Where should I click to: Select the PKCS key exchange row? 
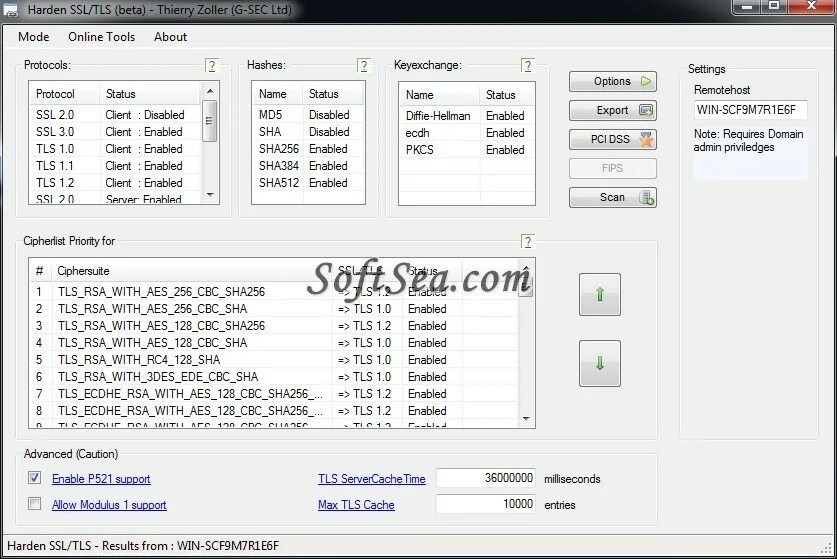(x=467, y=150)
